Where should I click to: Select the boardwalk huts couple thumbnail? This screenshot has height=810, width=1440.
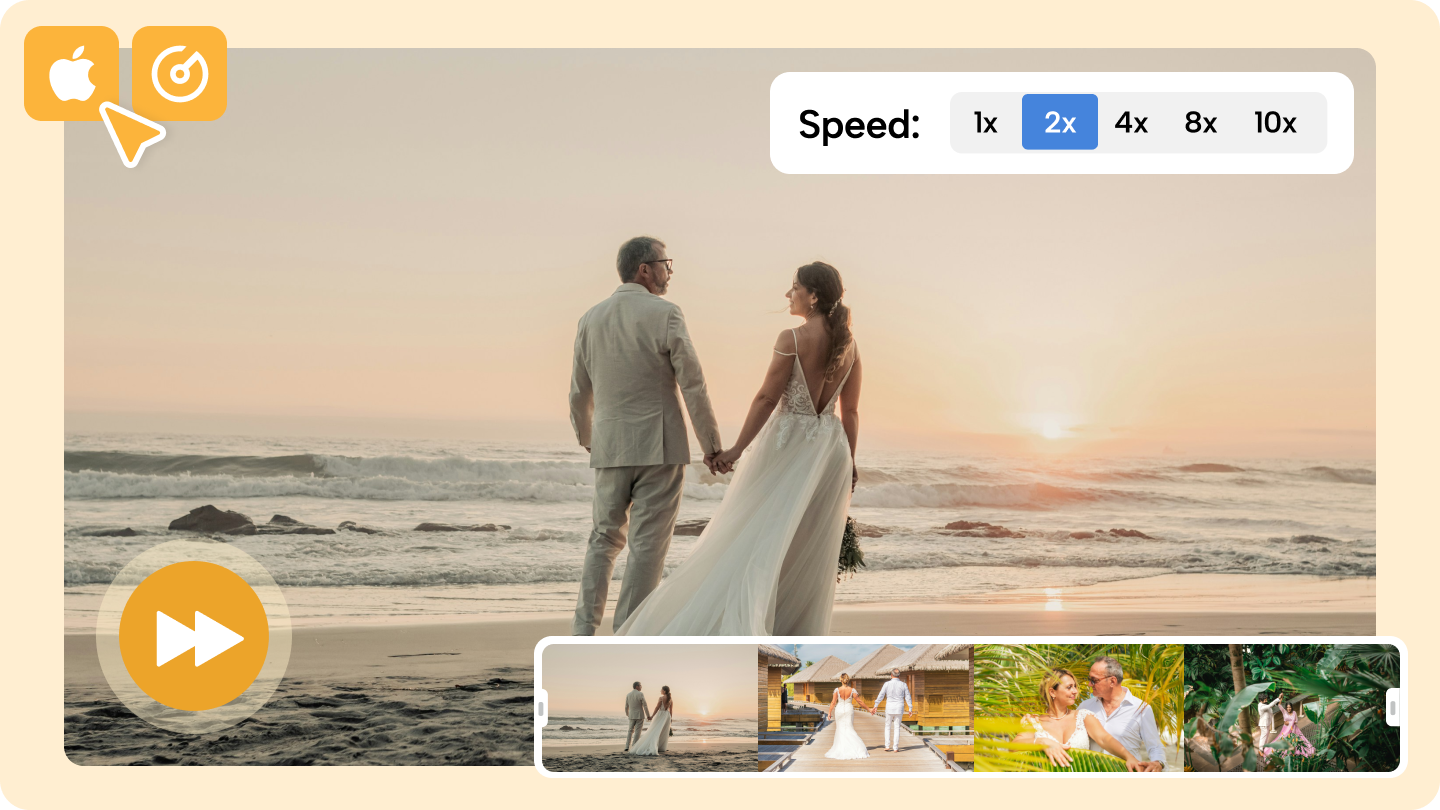click(865, 708)
